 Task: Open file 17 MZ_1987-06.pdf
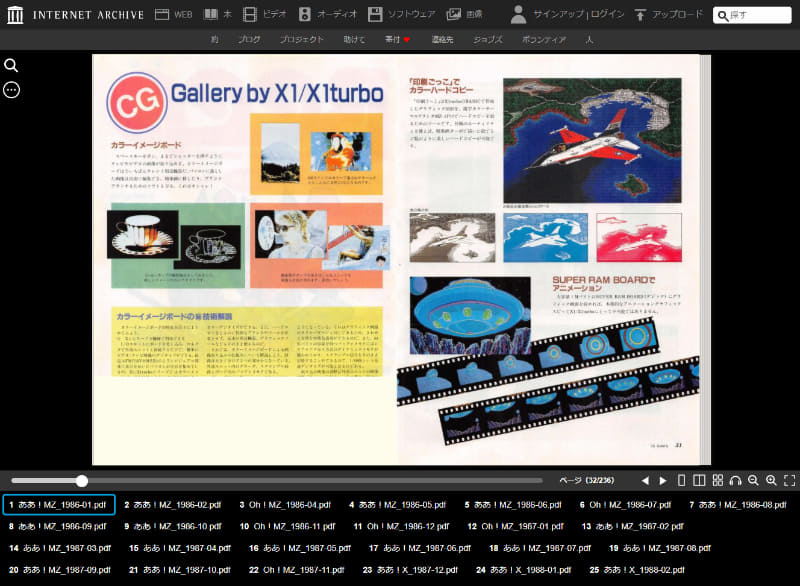coord(420,548)
